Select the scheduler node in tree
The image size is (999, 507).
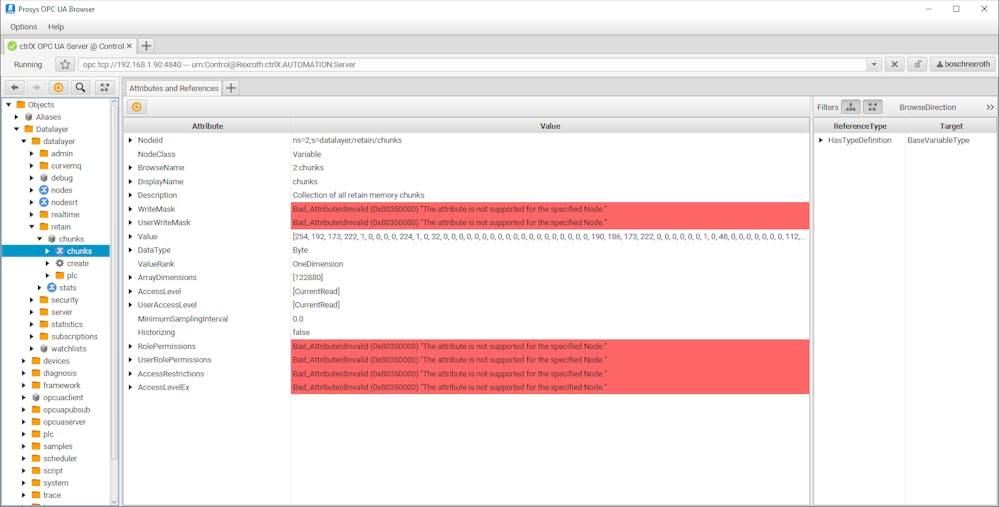point(60,459)
